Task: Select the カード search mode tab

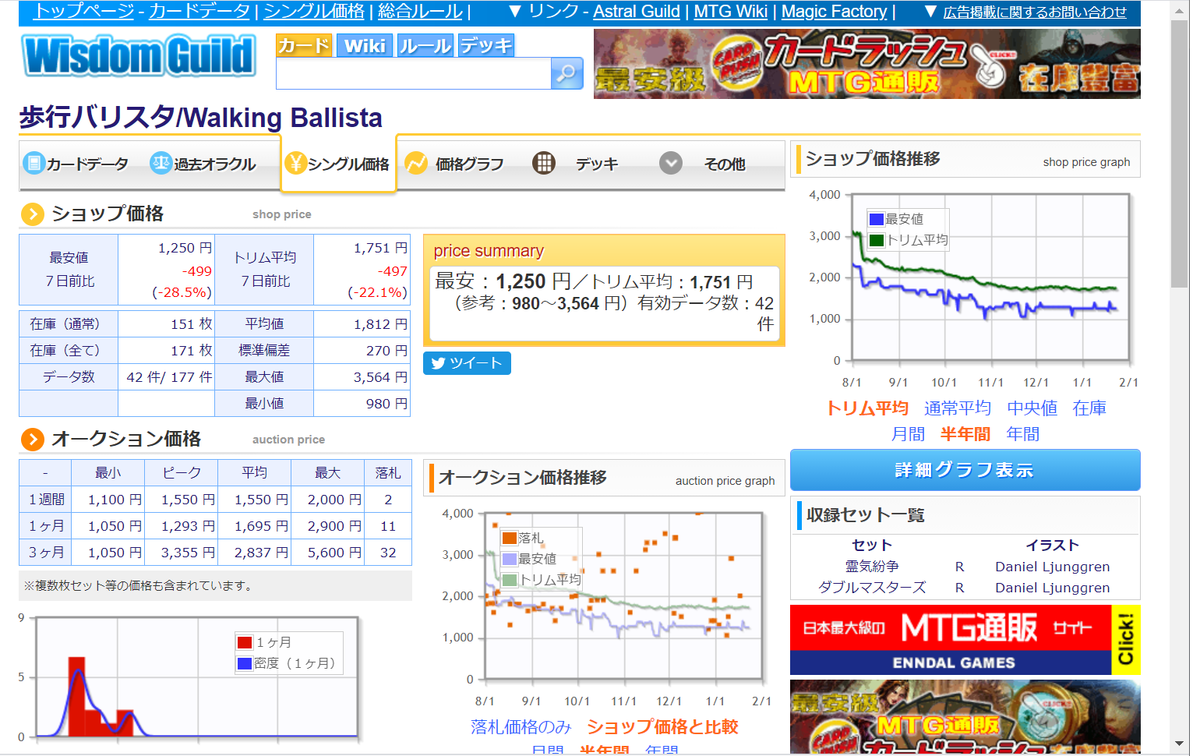Action: [304, 46]
